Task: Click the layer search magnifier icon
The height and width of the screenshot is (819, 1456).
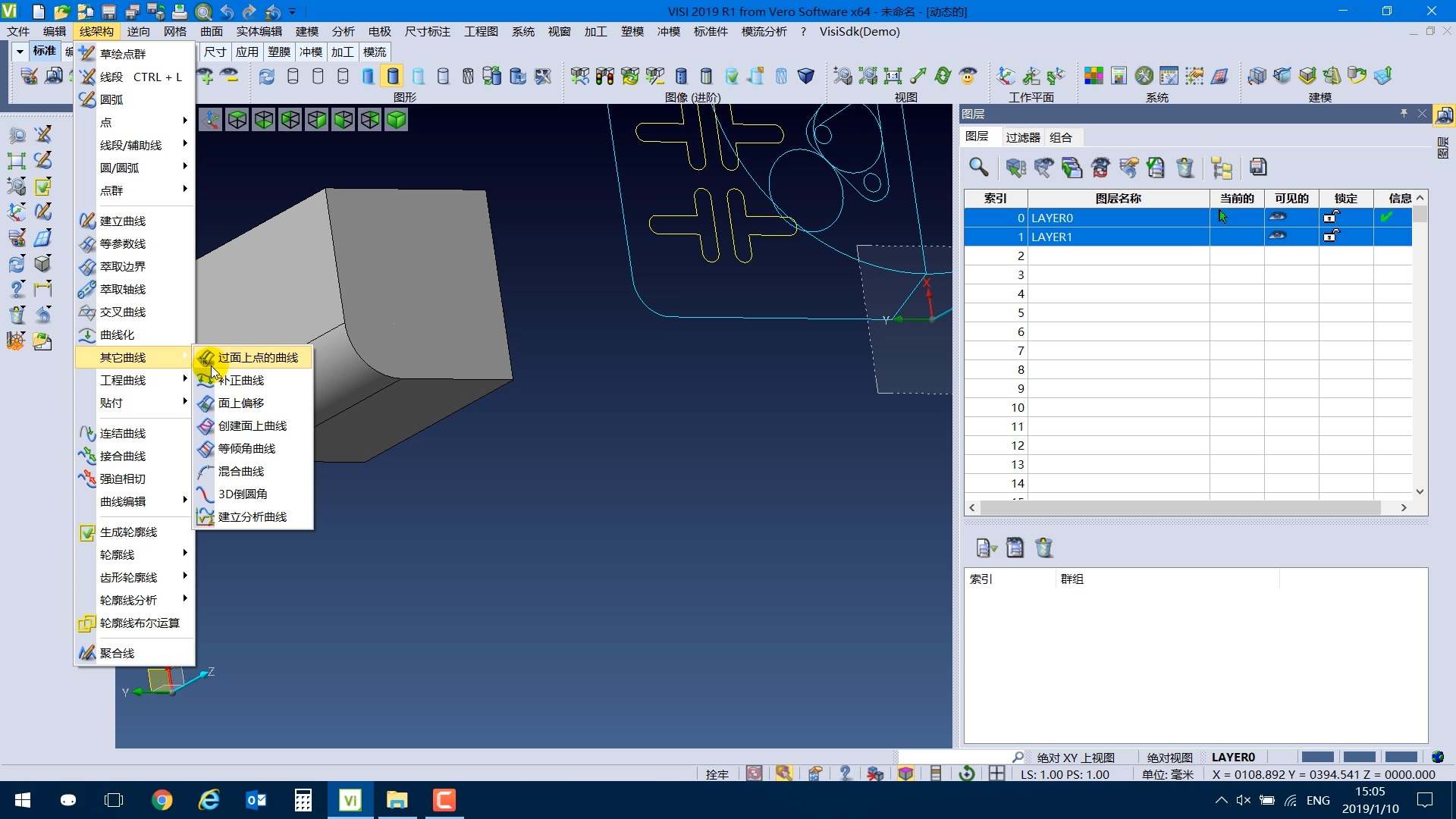Action: tap(978, 168)
